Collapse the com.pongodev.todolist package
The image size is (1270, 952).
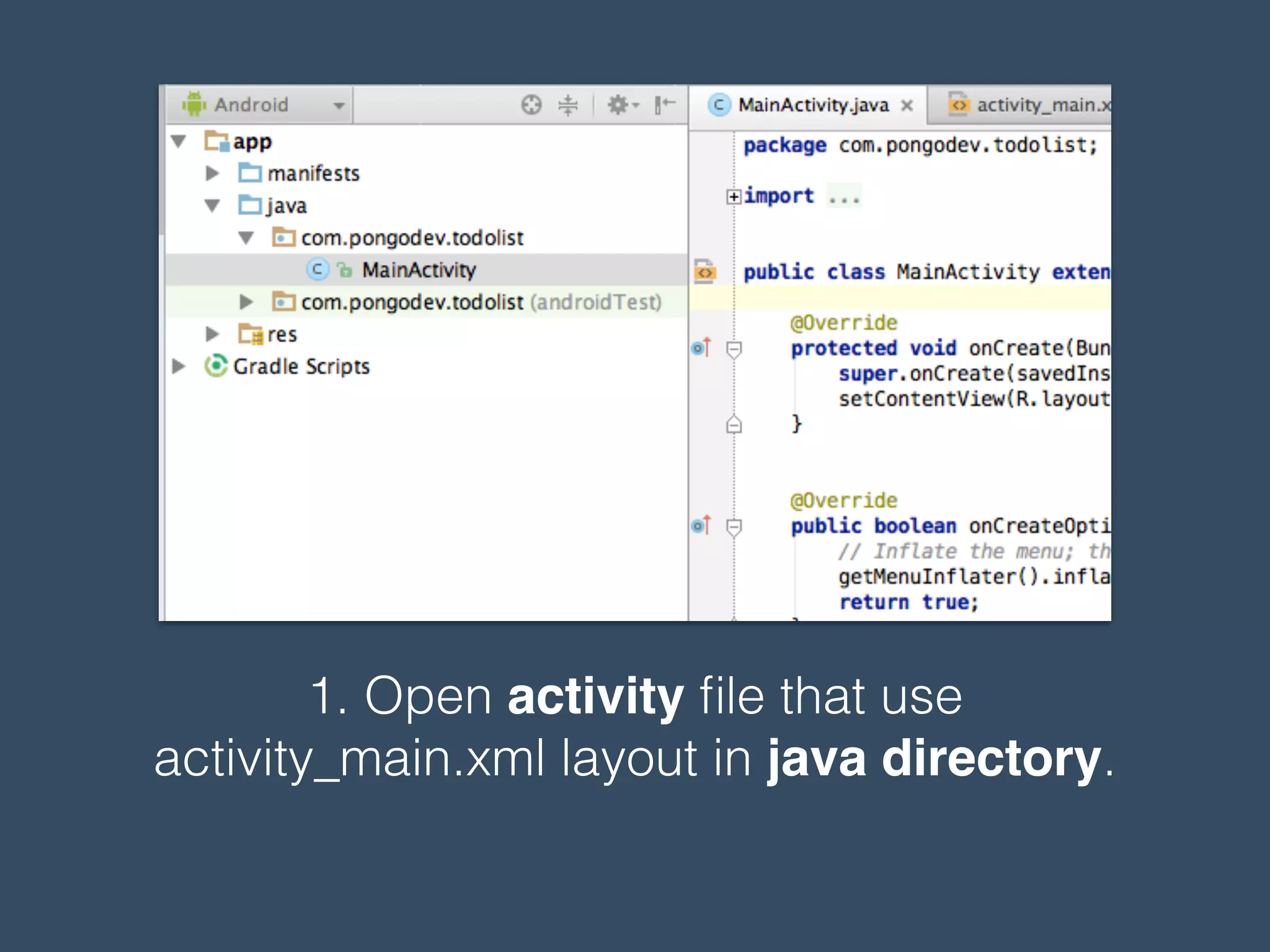pos(246,238)
